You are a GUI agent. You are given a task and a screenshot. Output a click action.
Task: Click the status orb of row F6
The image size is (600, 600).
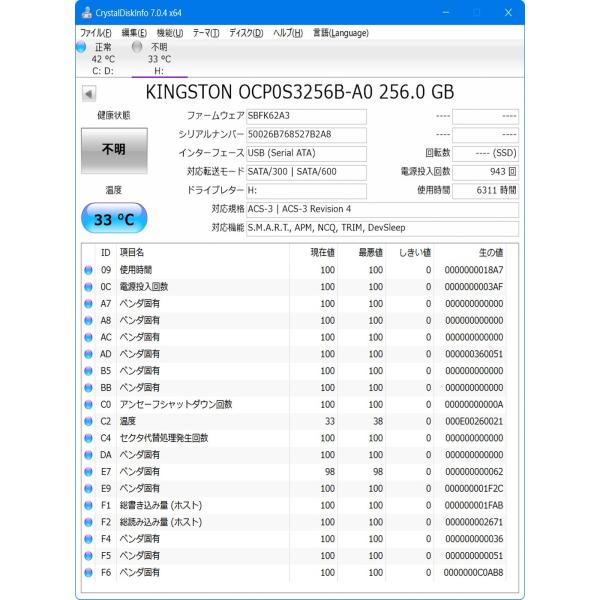click(x=88, y=573)
